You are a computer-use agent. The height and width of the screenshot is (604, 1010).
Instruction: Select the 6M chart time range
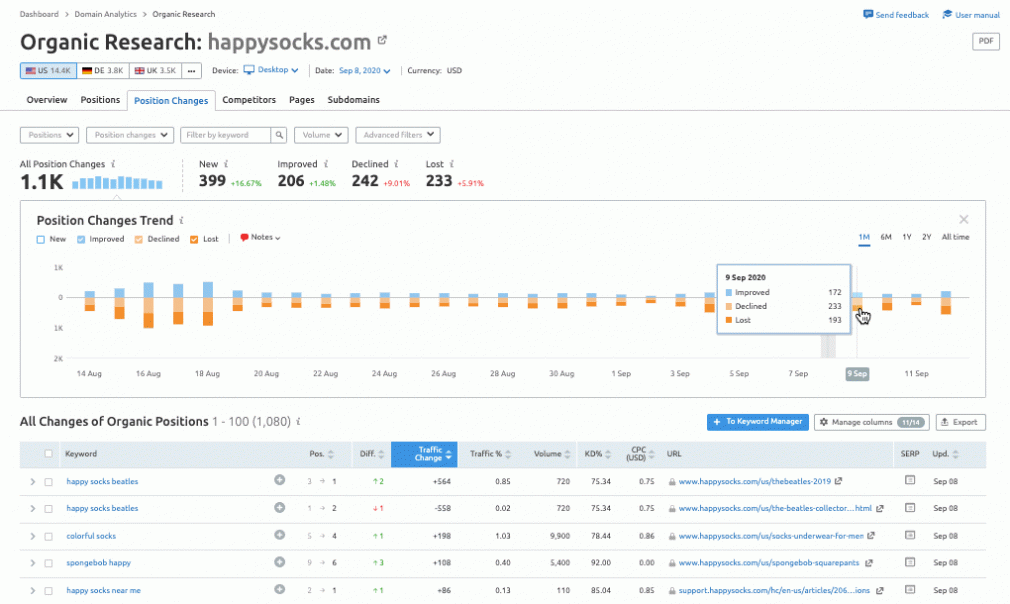point(886,237)
